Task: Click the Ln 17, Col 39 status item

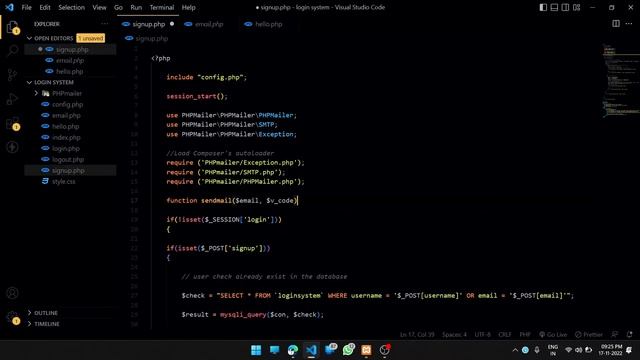Action: click(417, 334)
